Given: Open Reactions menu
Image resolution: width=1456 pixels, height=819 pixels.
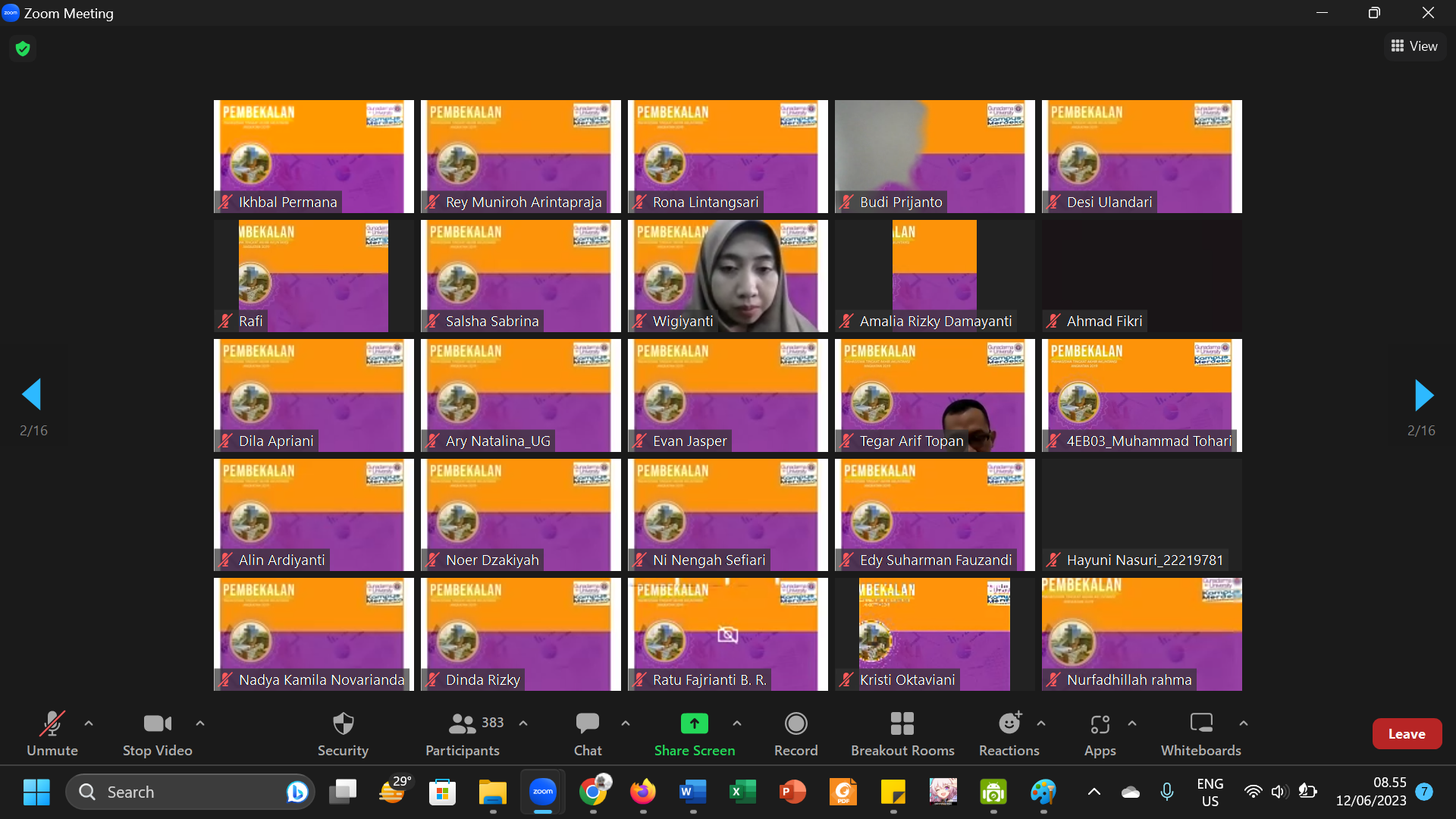Looking at the screenshot, I should (1009, 733).
